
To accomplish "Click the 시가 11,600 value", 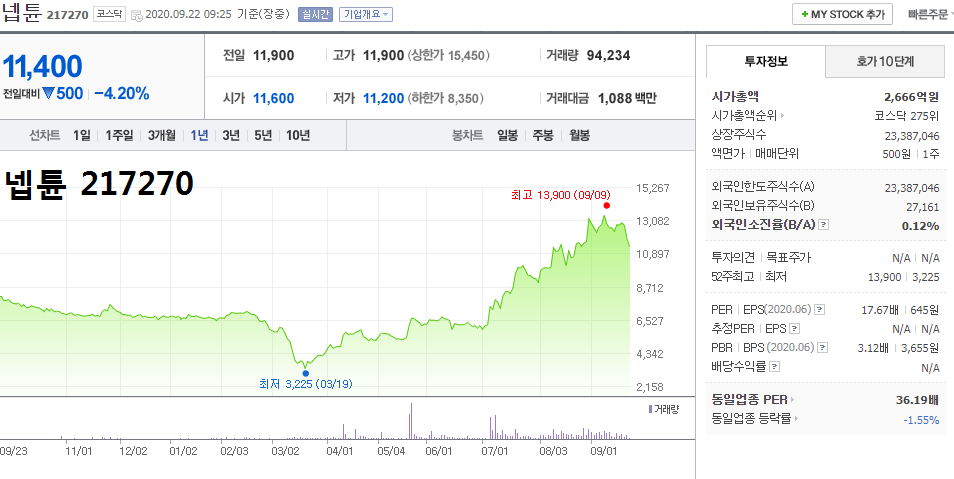I will 273,98.
